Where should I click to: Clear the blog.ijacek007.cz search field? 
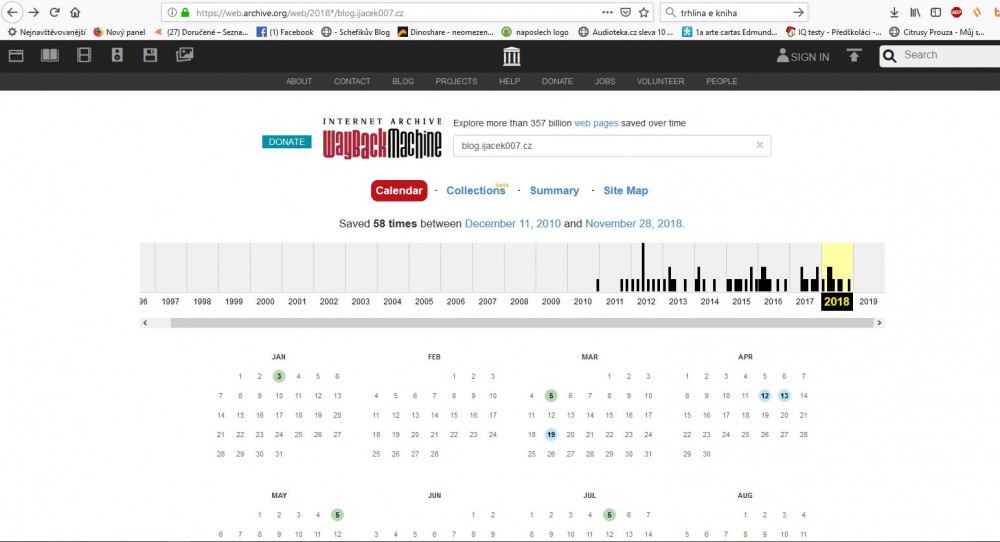[x=759, y=145]
